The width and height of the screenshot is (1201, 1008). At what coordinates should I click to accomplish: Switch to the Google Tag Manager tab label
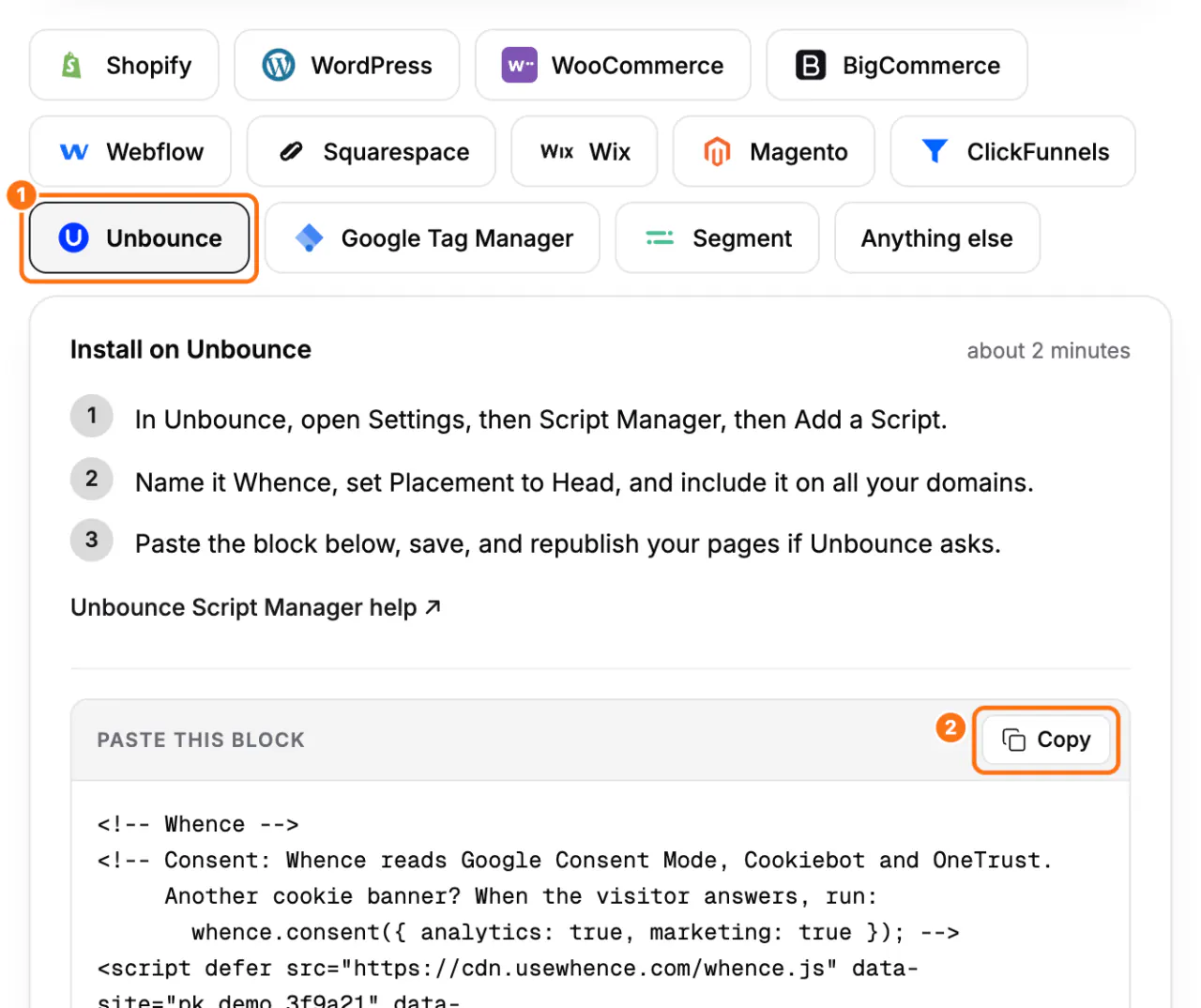(457, 238)
